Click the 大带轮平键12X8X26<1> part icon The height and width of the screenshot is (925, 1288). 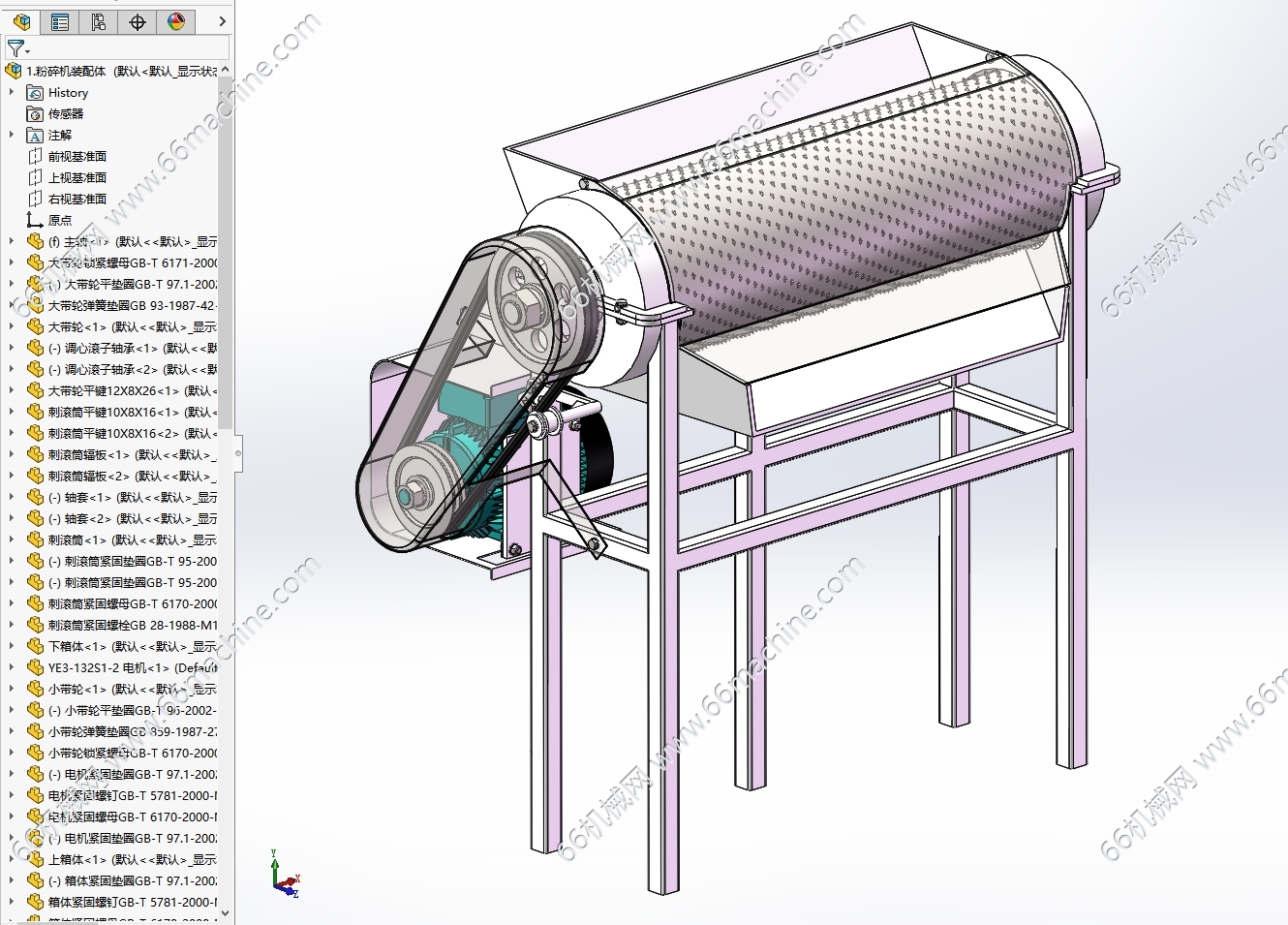click(x=35, y=391)
